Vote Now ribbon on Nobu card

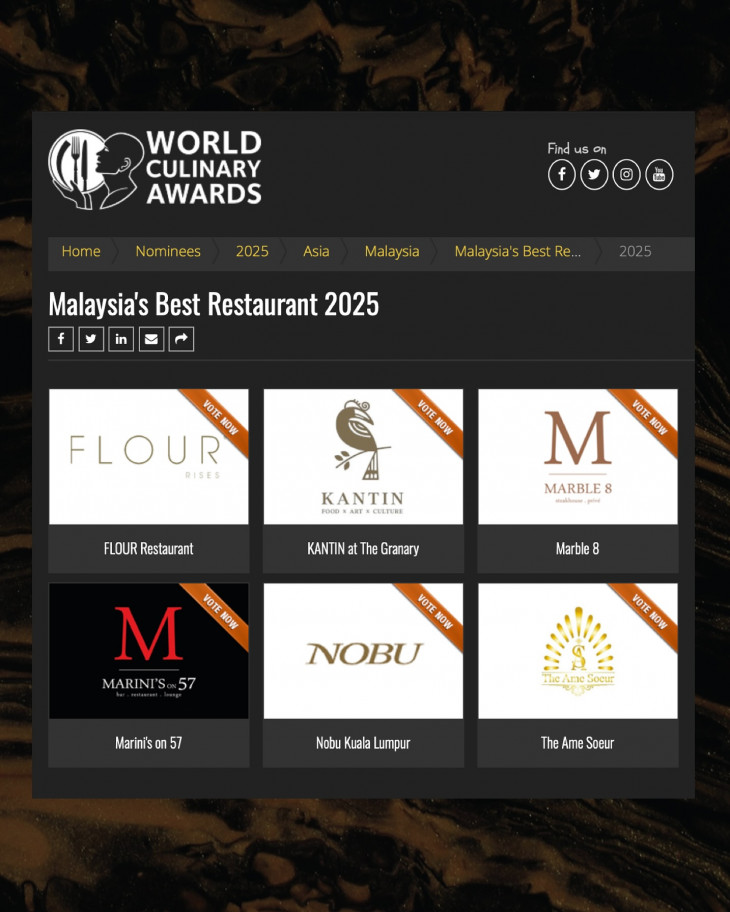435,612
